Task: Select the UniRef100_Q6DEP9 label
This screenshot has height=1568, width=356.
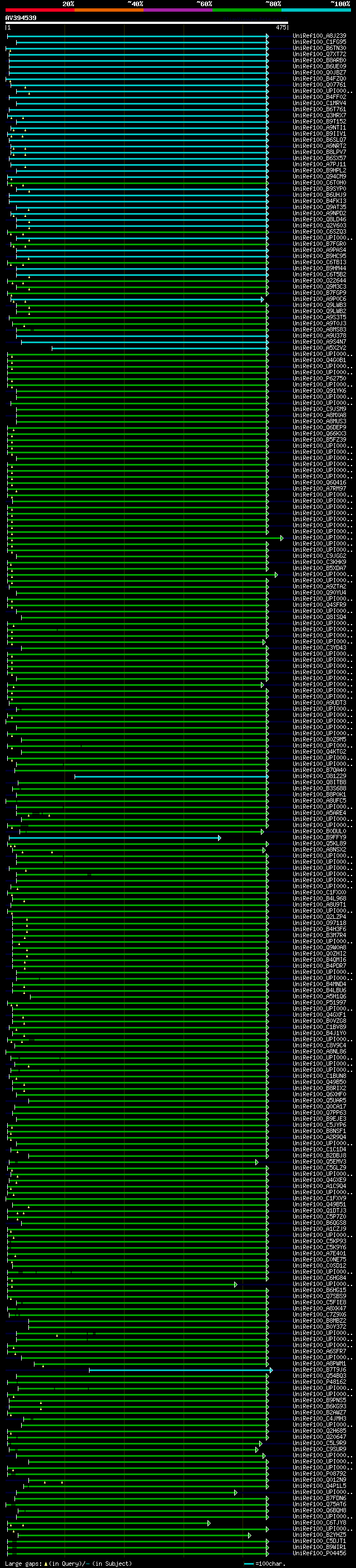Action: pyautogui.click(x=319, y=427)
